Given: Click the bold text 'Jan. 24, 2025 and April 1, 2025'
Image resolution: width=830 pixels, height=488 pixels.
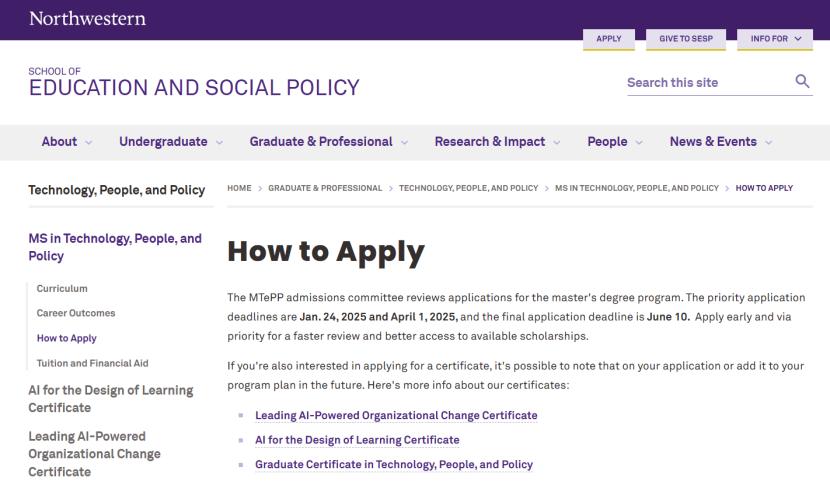Looking at the screenshot, I should coord(378,317).
